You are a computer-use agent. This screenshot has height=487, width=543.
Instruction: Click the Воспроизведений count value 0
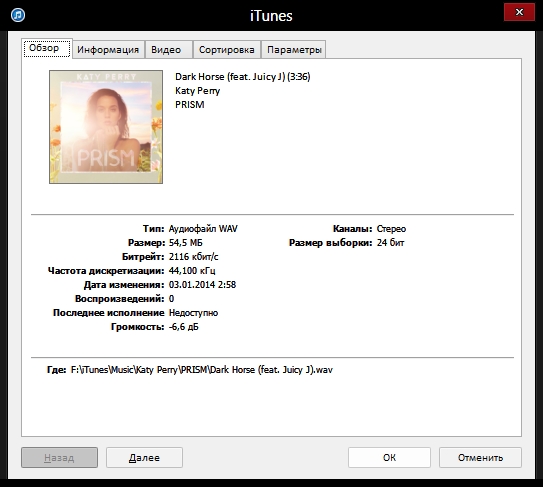[171, 299]
